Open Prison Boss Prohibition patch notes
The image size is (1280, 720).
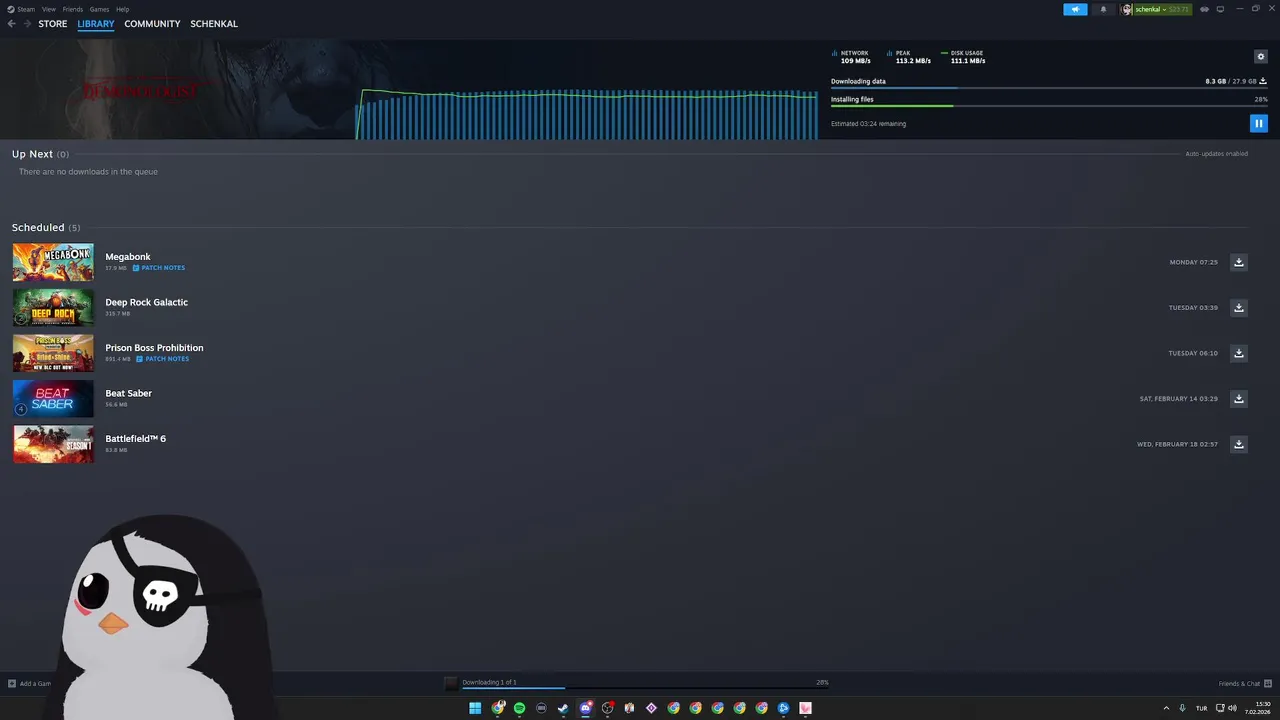point(162,359)
